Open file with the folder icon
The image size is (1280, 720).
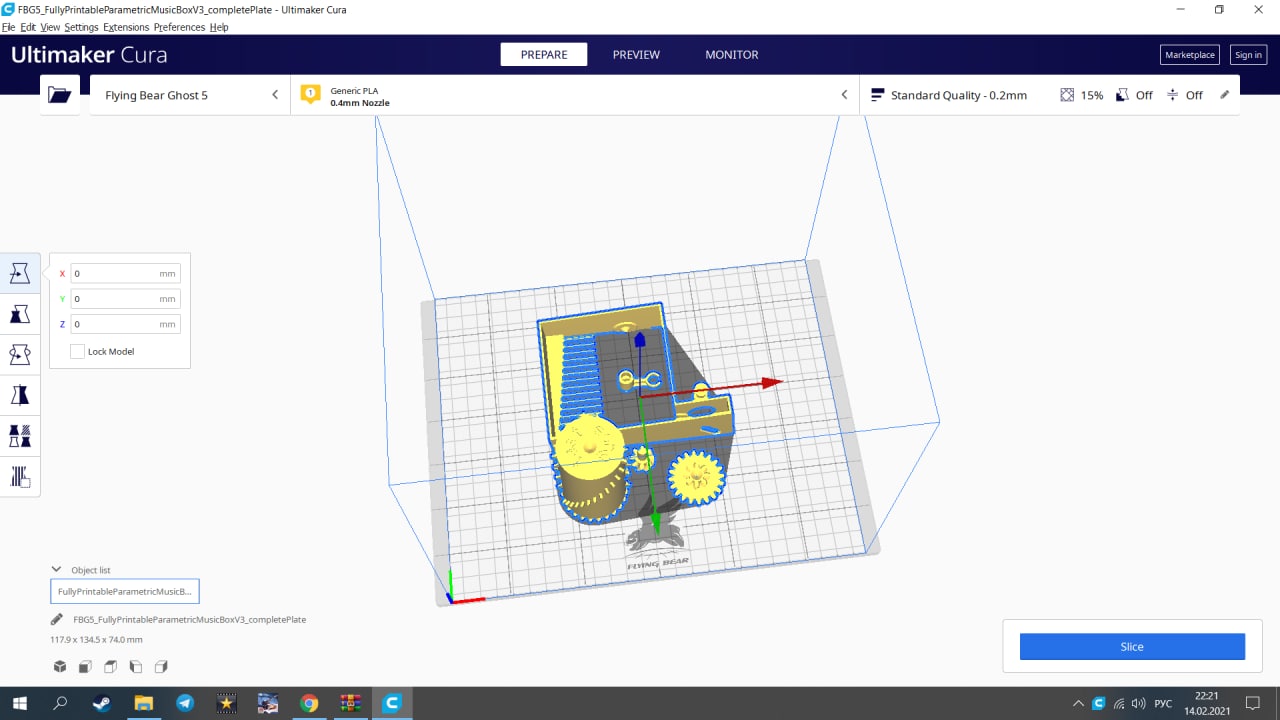coord(60,95)
